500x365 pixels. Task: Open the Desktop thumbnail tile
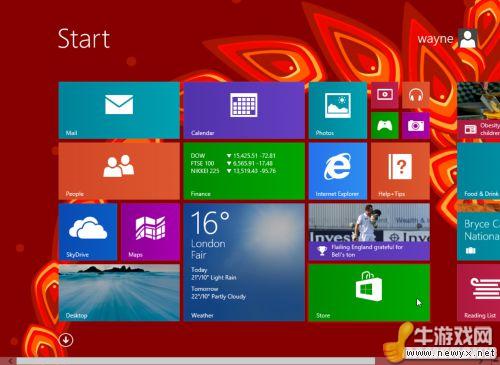(x=119, y=293)
